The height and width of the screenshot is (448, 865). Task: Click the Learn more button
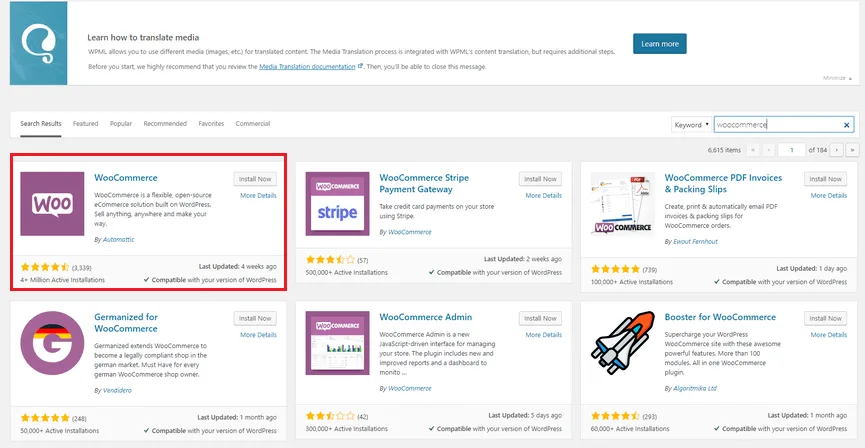(660, 44)
